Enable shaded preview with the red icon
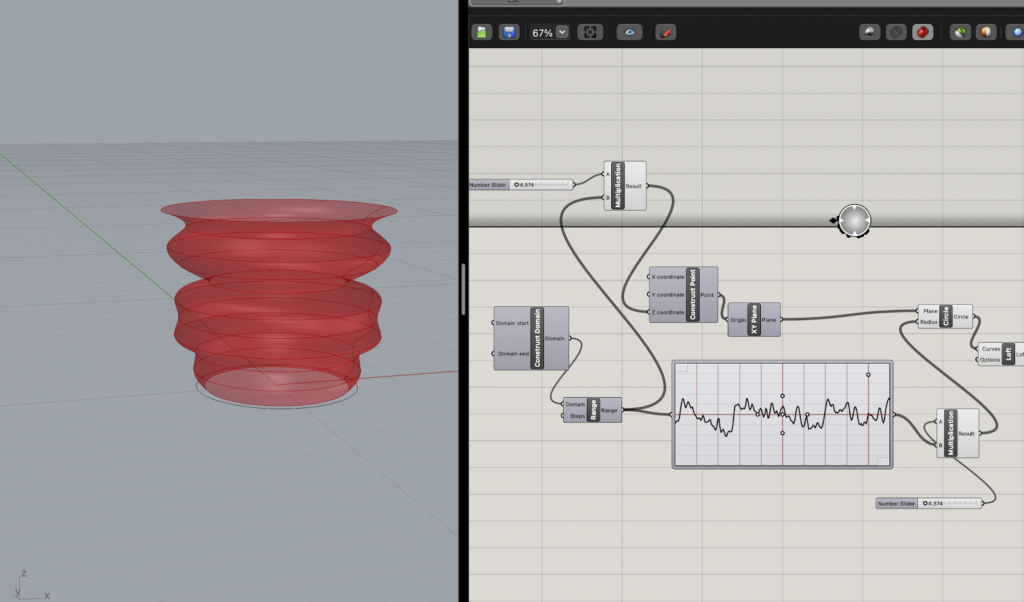 923,32
